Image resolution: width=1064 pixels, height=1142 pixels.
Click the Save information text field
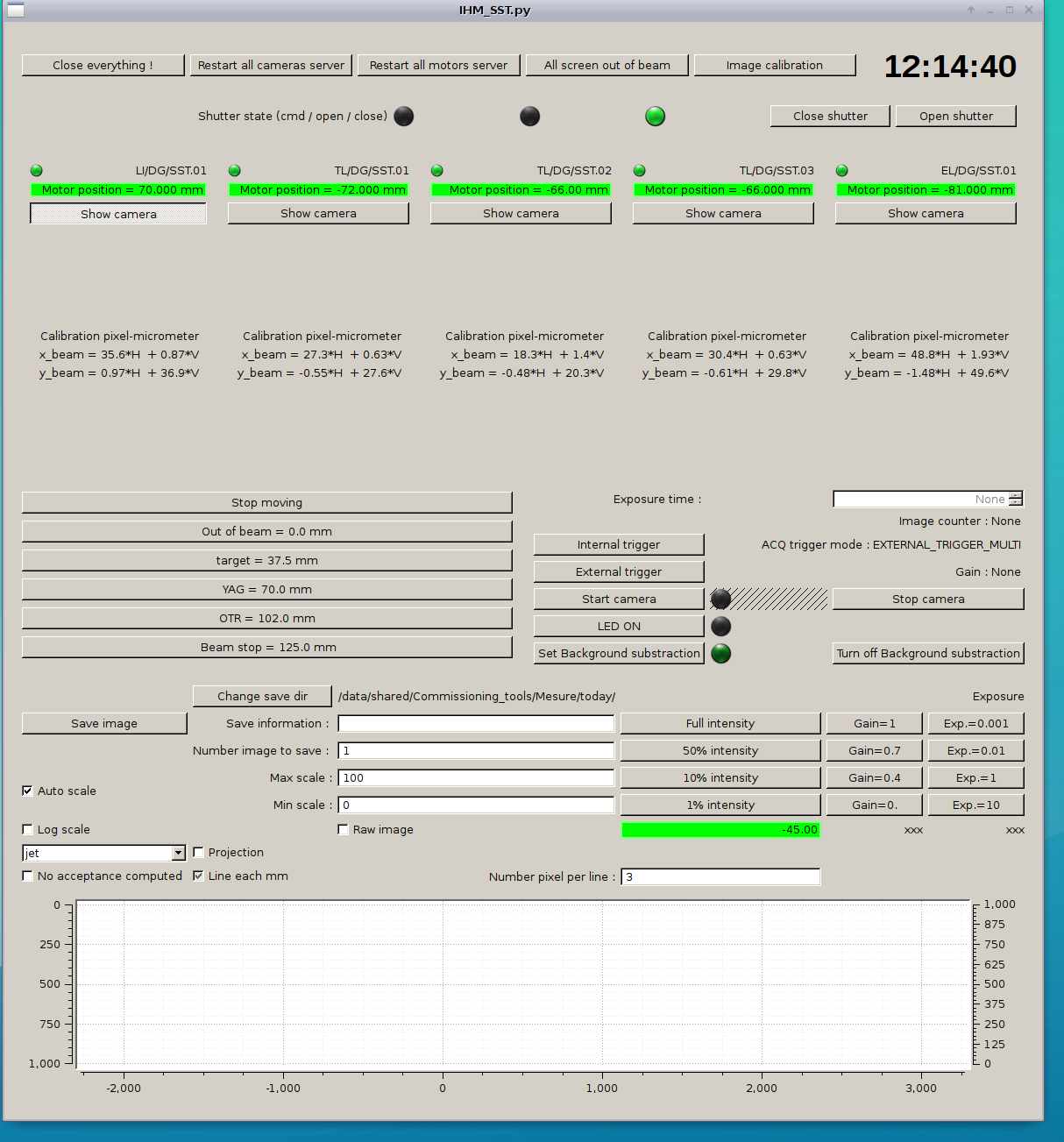pos(476,723)
